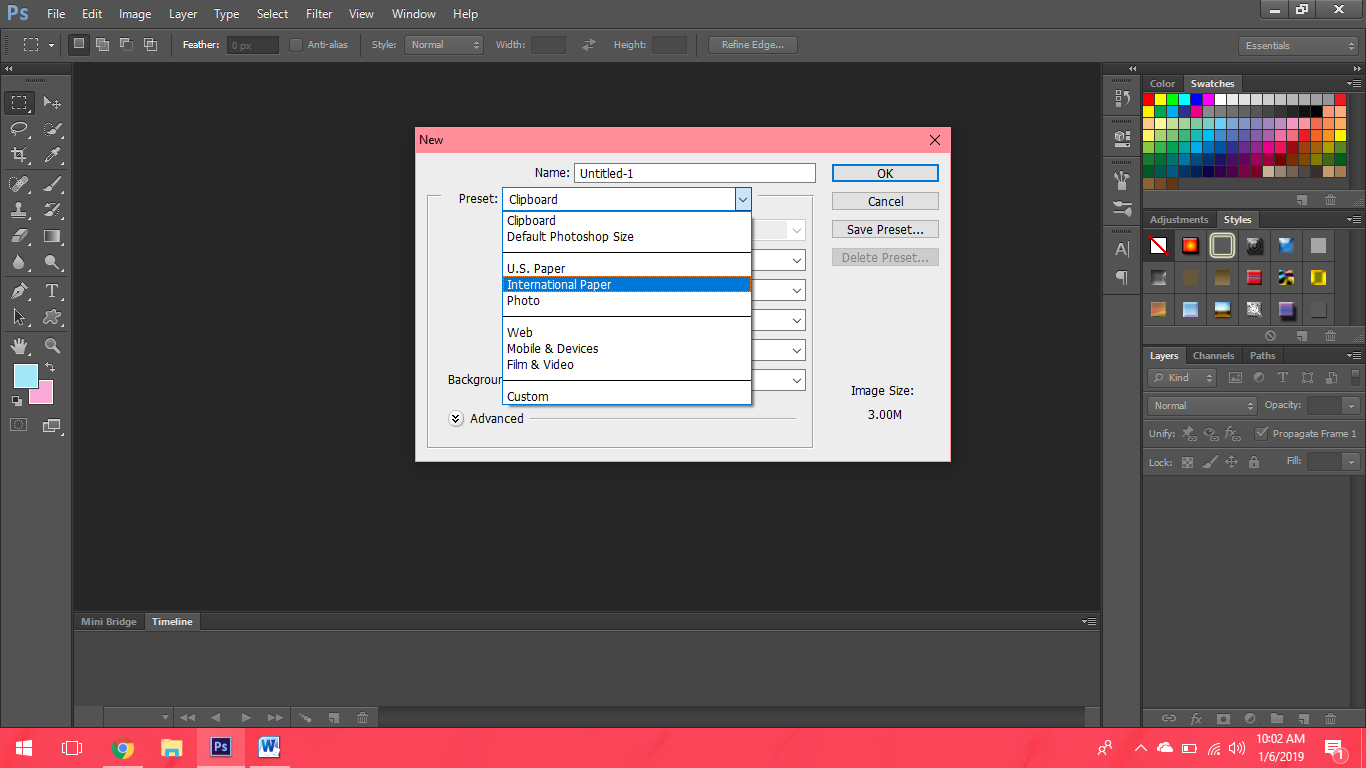Select the Pen tool
1366x768 pixels.
(19, 291)
